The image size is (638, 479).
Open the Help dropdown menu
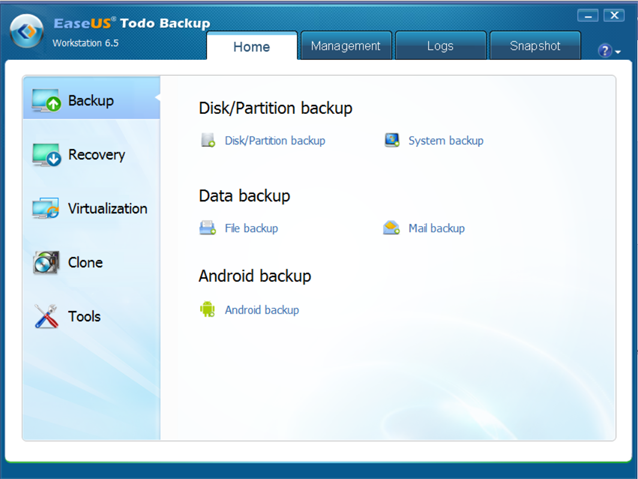609,51
